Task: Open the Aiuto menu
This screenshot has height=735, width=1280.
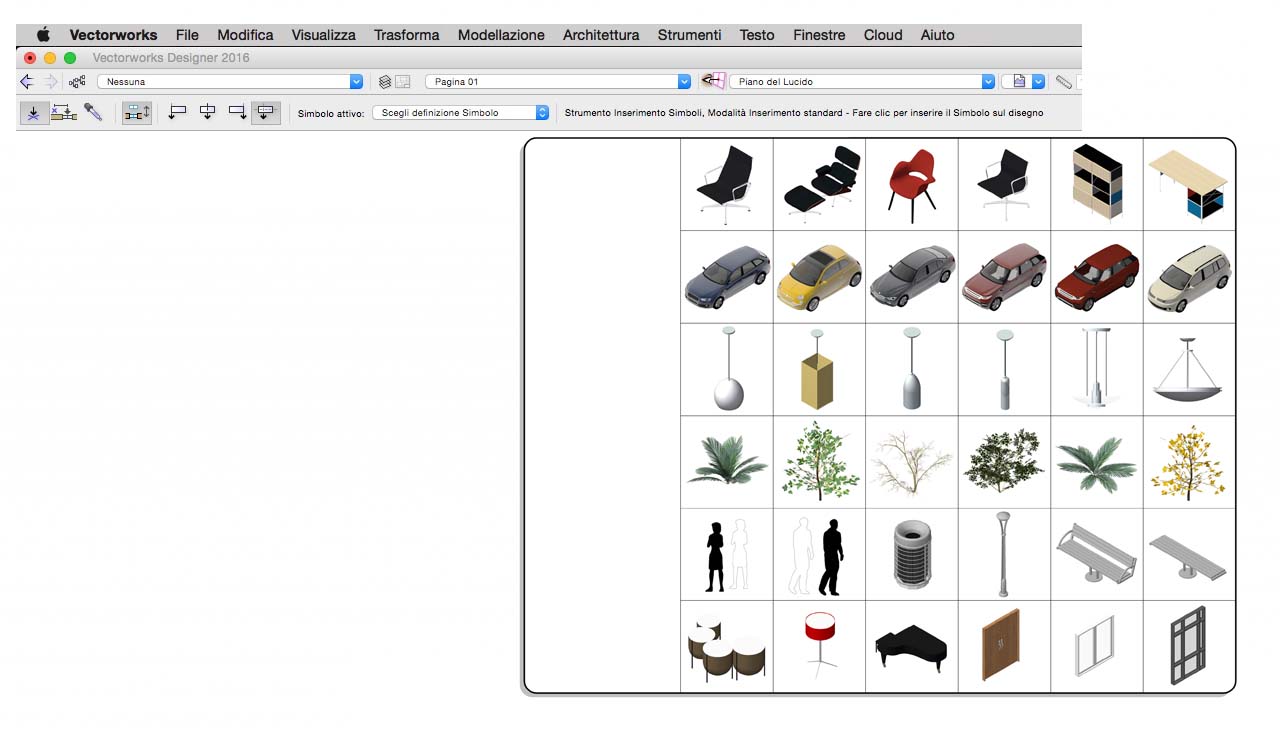Action: 937,35
